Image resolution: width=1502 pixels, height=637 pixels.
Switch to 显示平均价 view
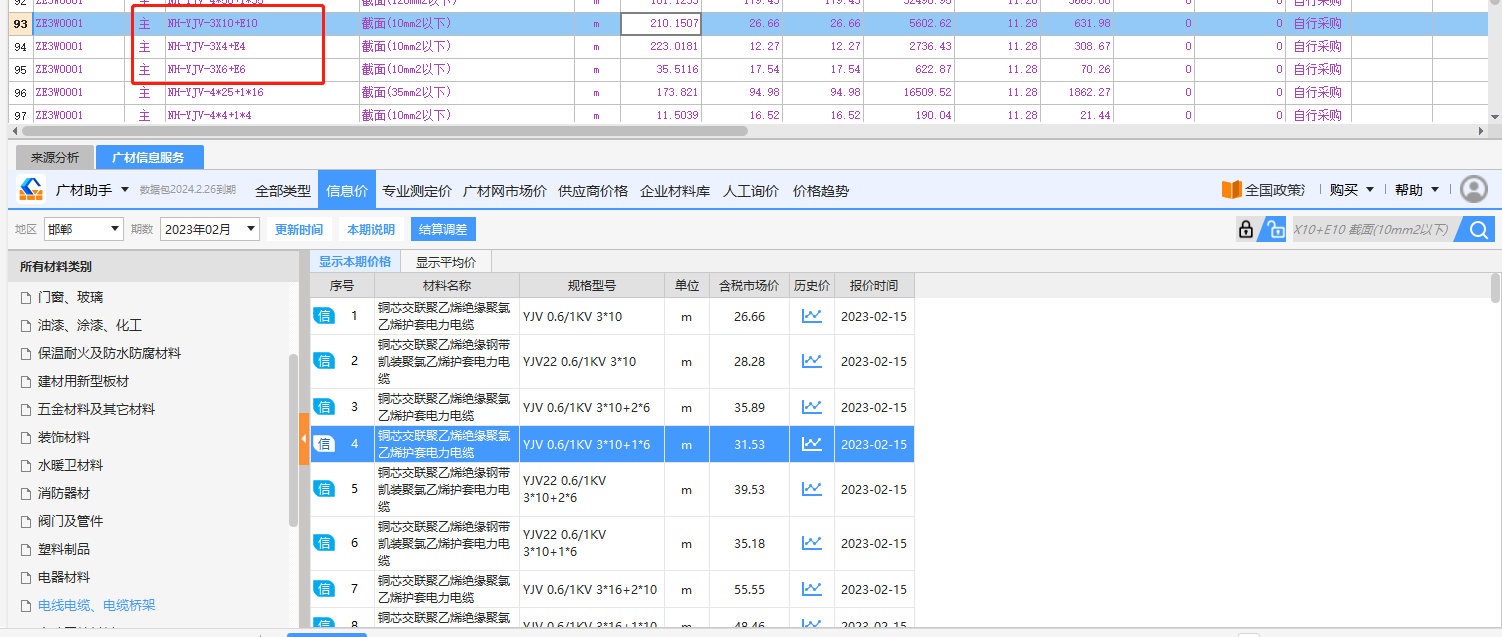(446, 262)
